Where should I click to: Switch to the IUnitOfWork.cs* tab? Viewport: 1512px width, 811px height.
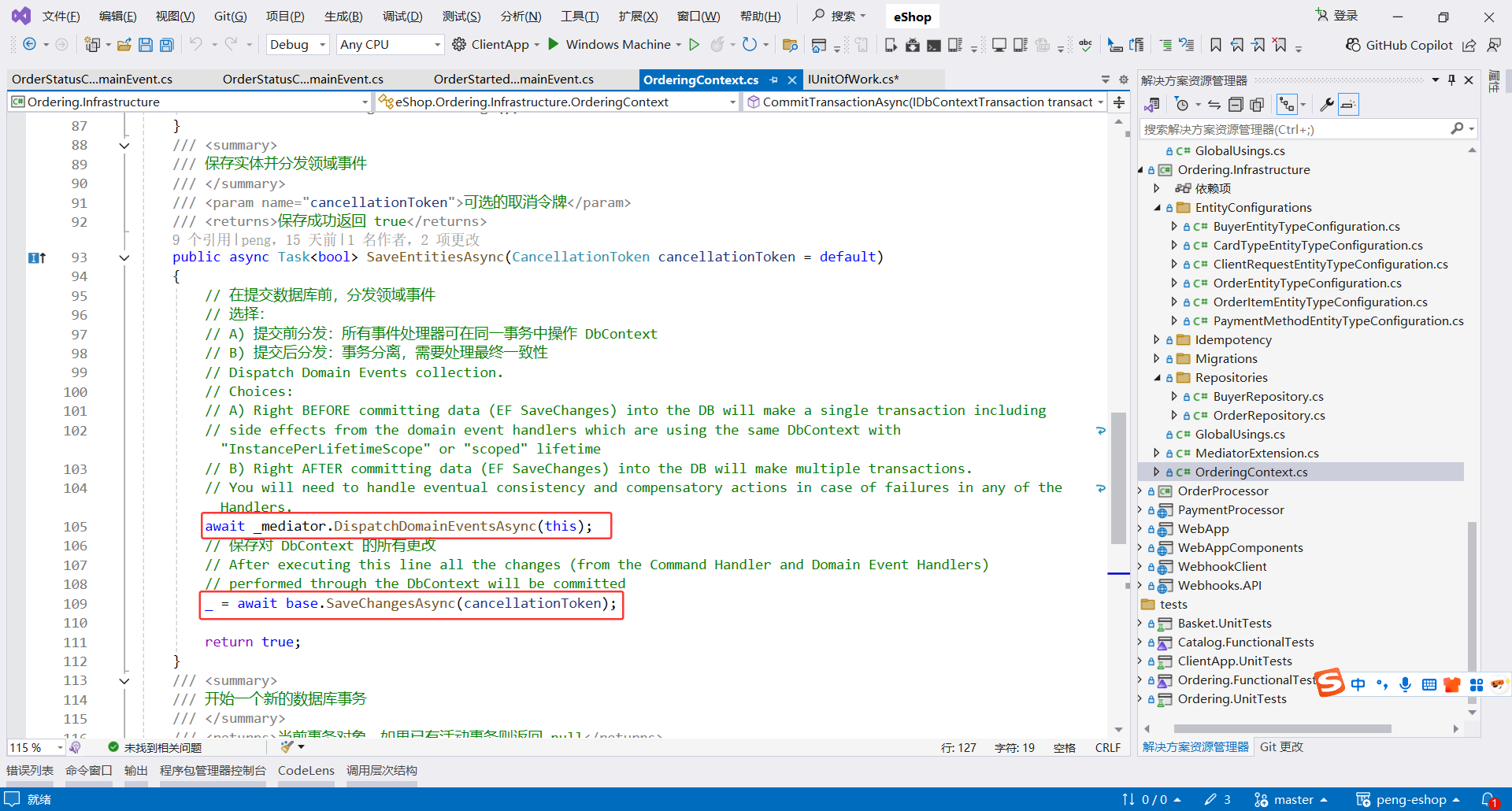[x=853, y=80]
